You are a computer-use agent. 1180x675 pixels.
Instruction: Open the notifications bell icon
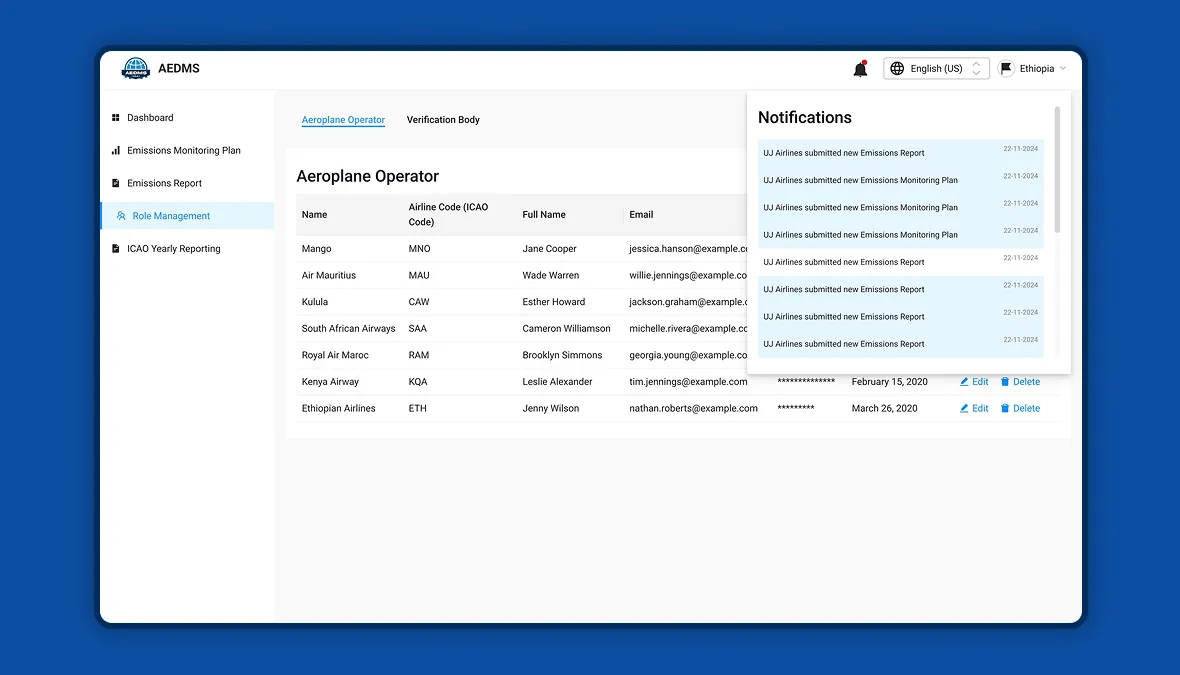click(860, 69)
